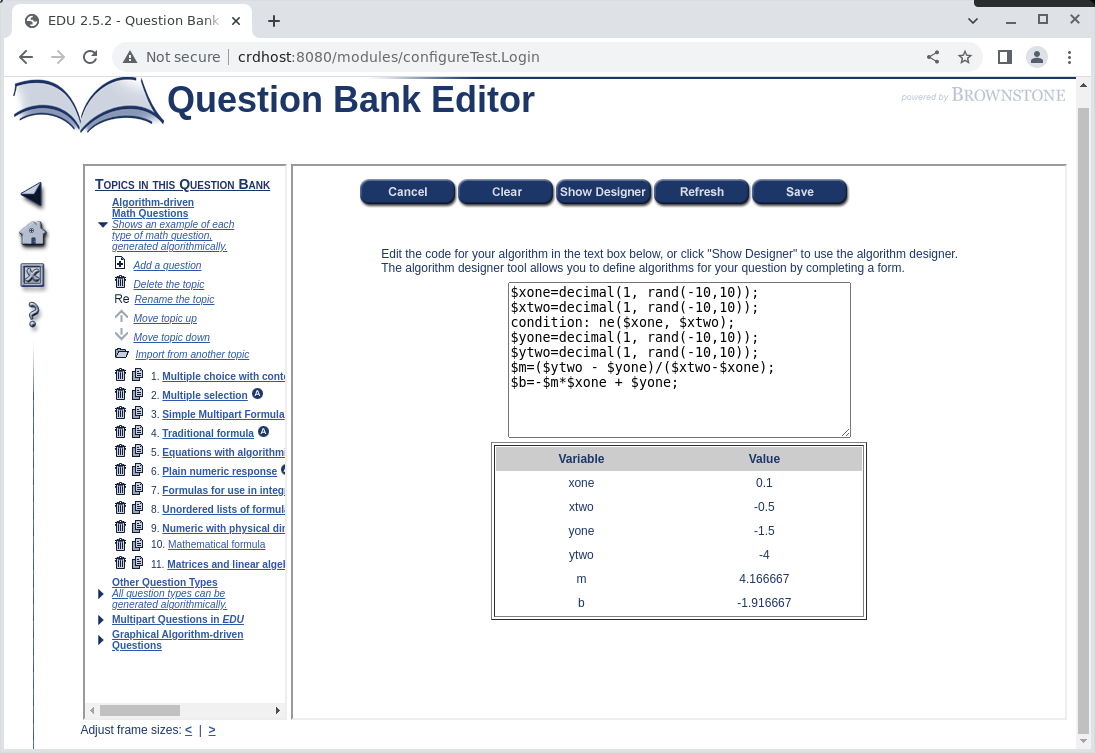The image size is (1095, 753).
Task: Open the Import from another topic link
Action: click(x=191, y=354)
